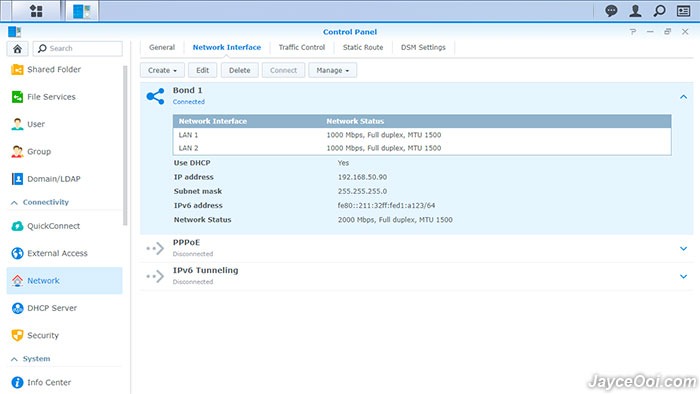Click the sidebar vertical scrollbar
Viewport: 700px width, 394px height.
[x=125, y=145]
